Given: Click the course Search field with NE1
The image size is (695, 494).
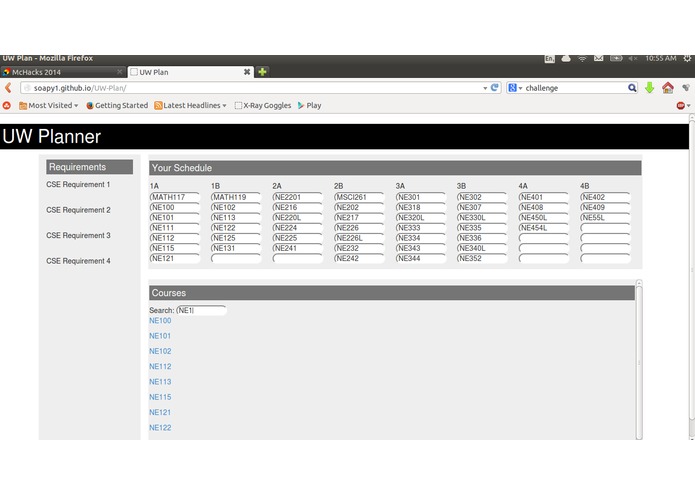Looking at the screenshot, I should tap(201, 310).
